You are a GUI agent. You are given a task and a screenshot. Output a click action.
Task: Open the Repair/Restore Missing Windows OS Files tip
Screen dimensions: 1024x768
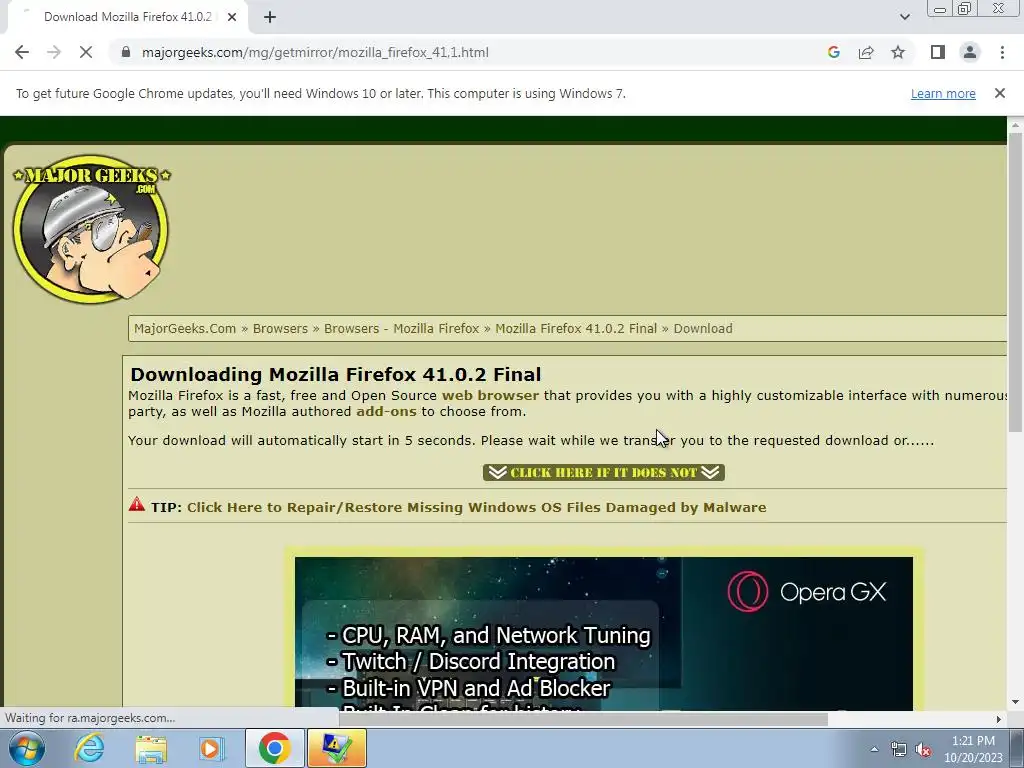point(477,507)
